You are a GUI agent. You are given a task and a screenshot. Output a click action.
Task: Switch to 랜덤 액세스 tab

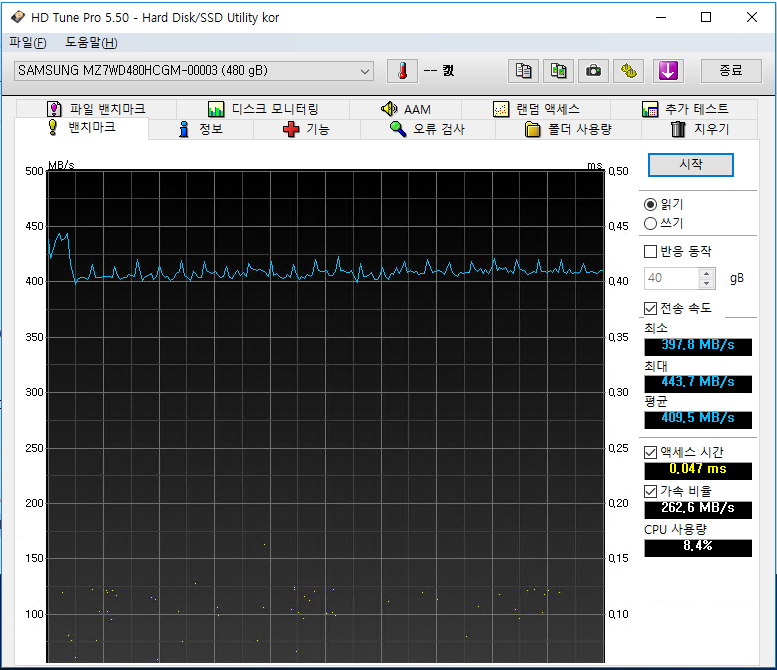[x=536, y=109]
